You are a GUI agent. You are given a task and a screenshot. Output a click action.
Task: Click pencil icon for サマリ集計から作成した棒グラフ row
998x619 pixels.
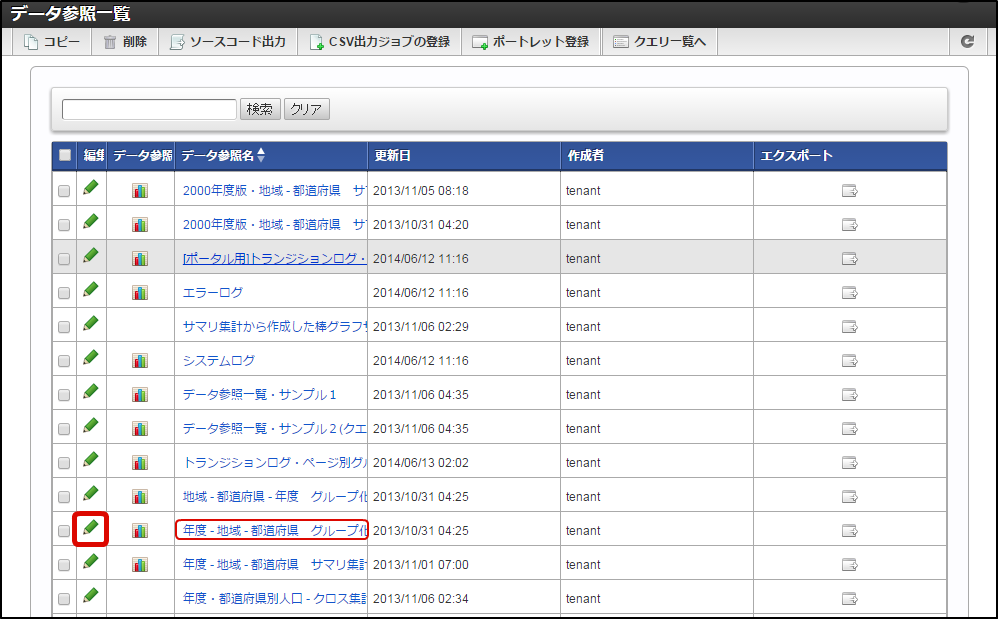pyautogui.click(x=91, y=324)
